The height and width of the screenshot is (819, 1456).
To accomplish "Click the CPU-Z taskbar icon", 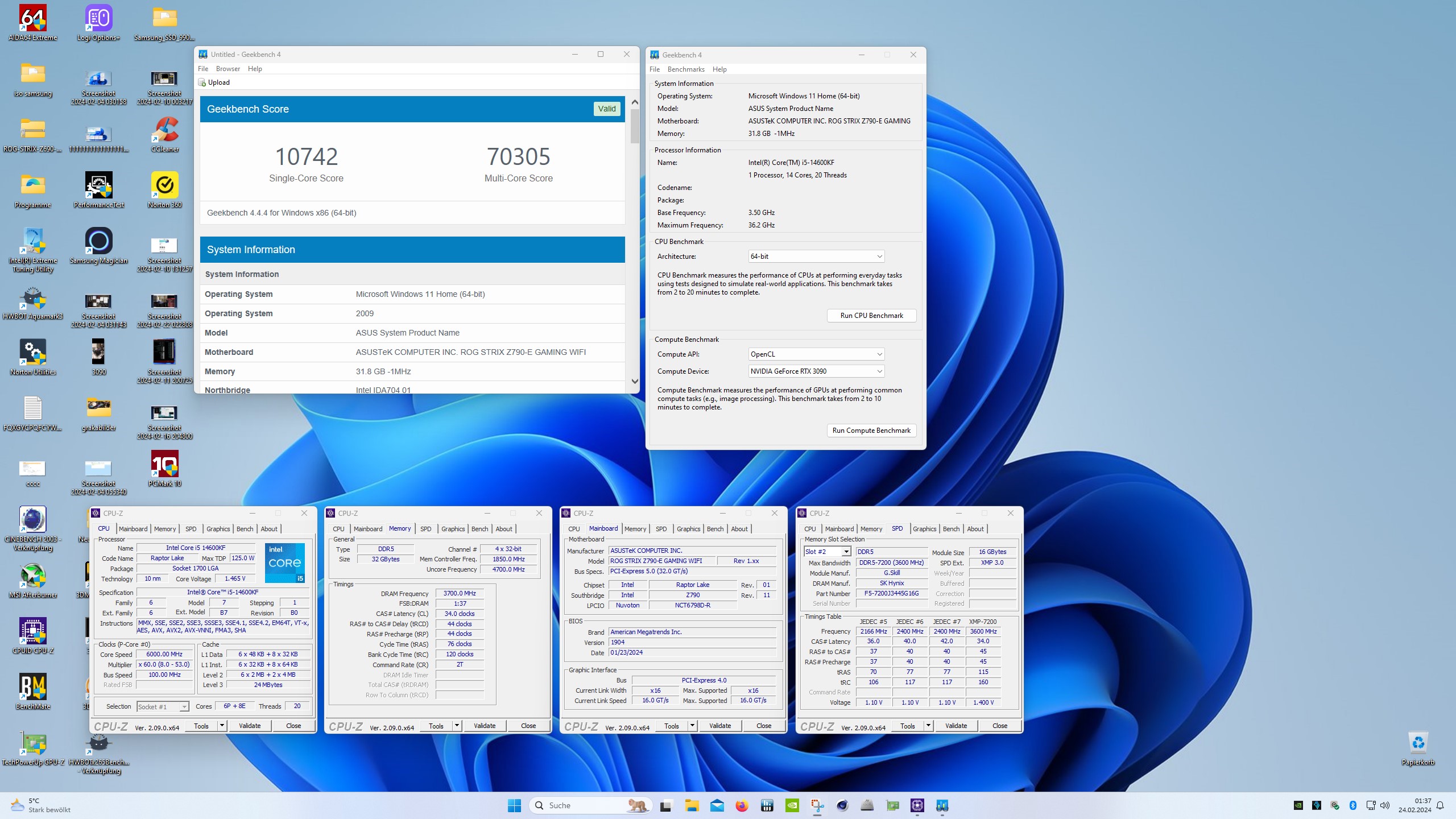I will 917,805.
